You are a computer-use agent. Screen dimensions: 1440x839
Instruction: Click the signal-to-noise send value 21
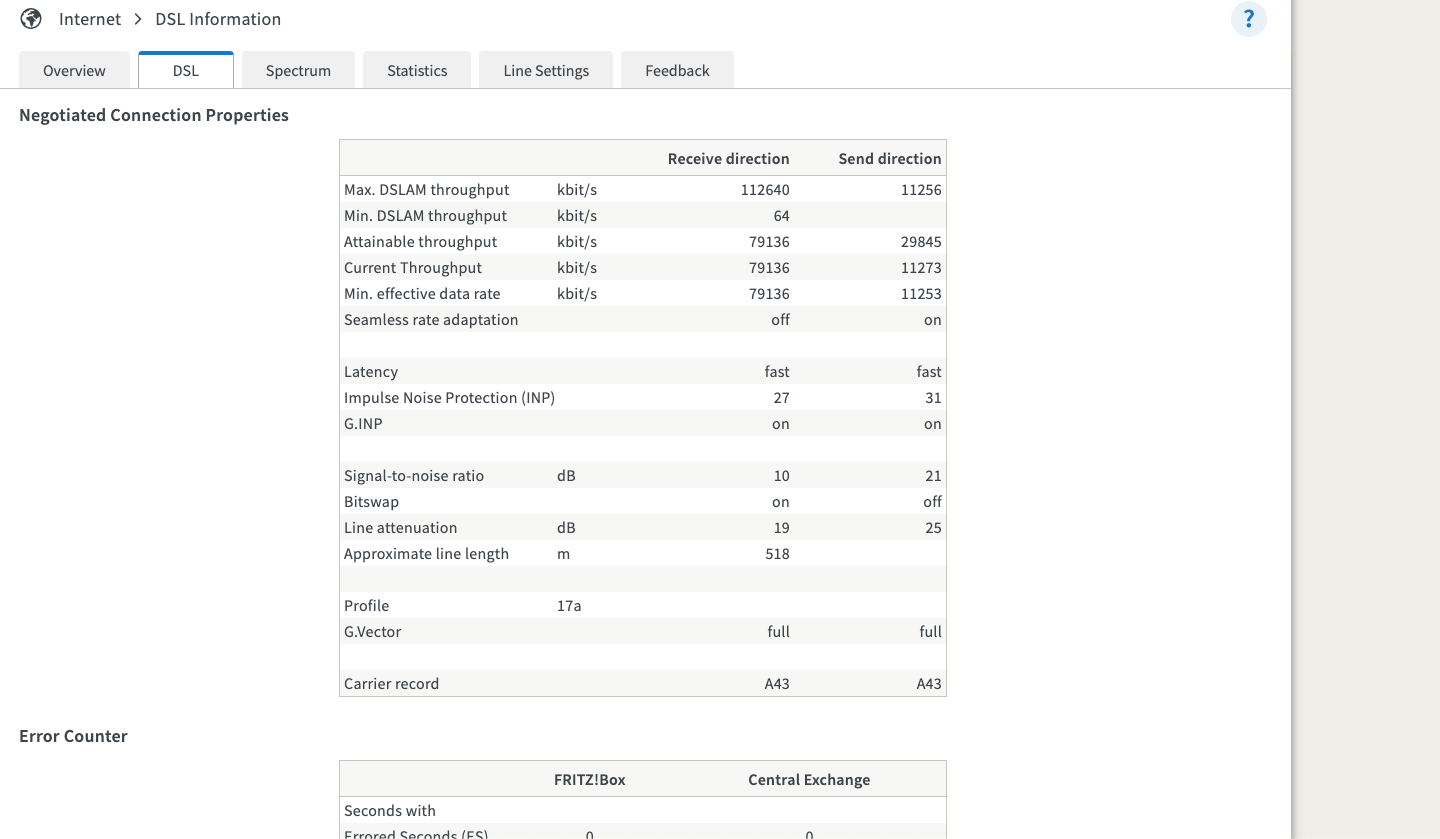[x=933, y=476]
